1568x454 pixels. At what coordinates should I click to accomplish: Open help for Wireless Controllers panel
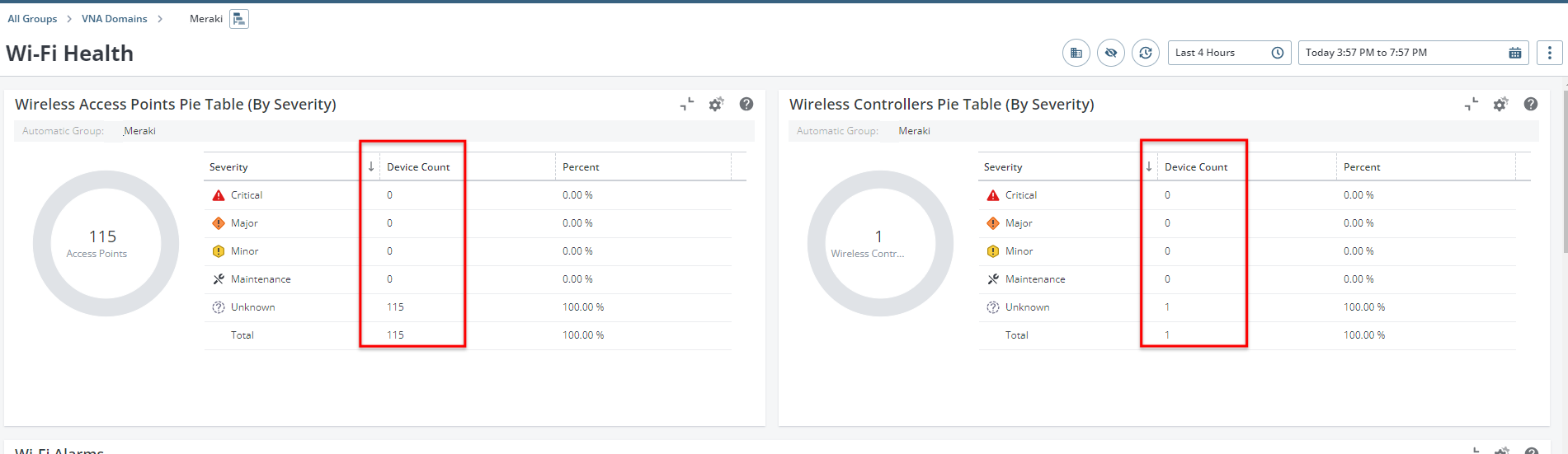click(1531, 105)
